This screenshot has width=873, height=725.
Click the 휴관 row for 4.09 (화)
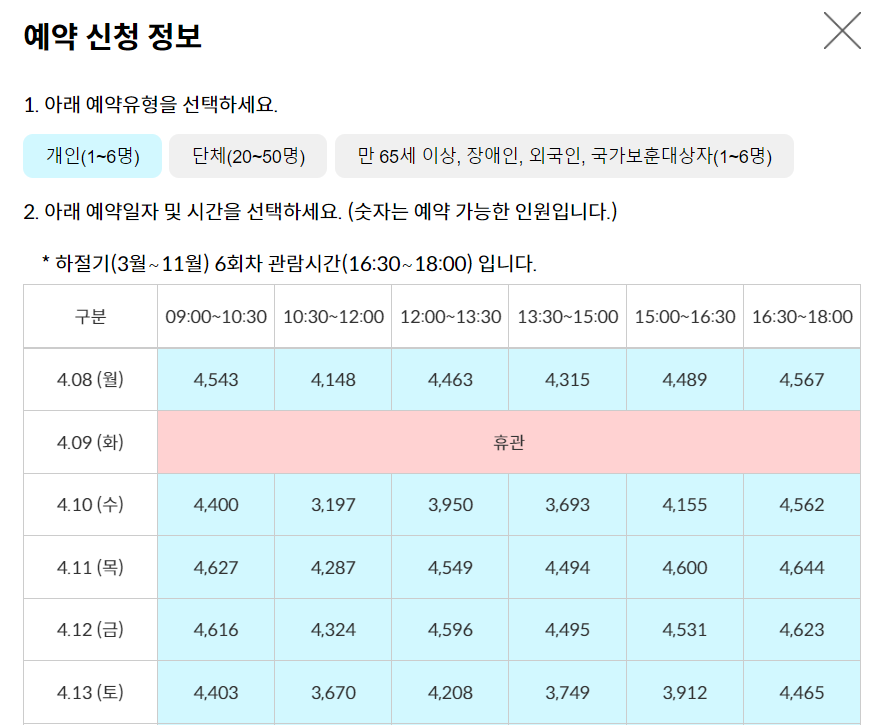[x=508, y=441]
